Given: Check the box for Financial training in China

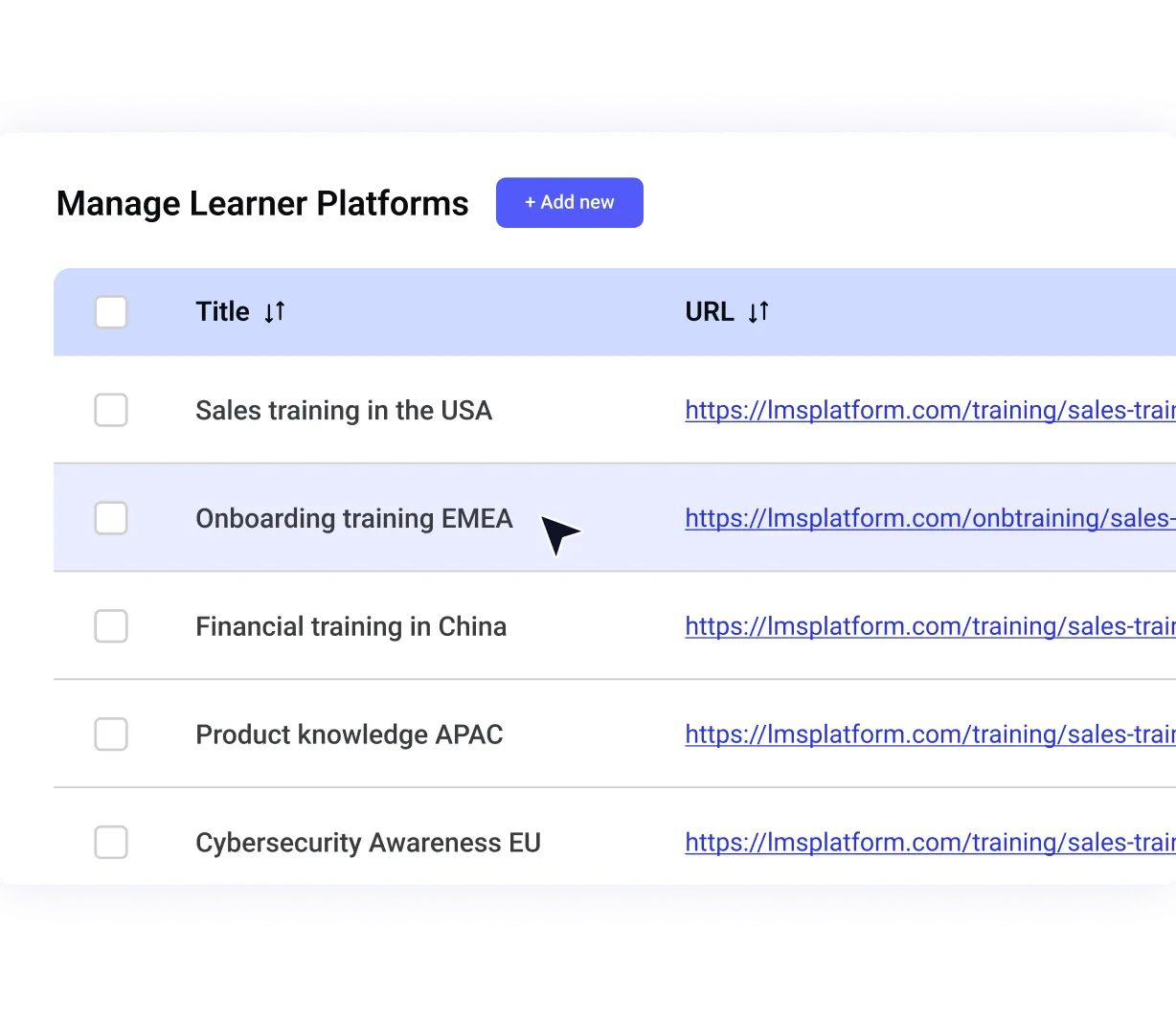Looking at the screenshot, I should click(110, 626).
